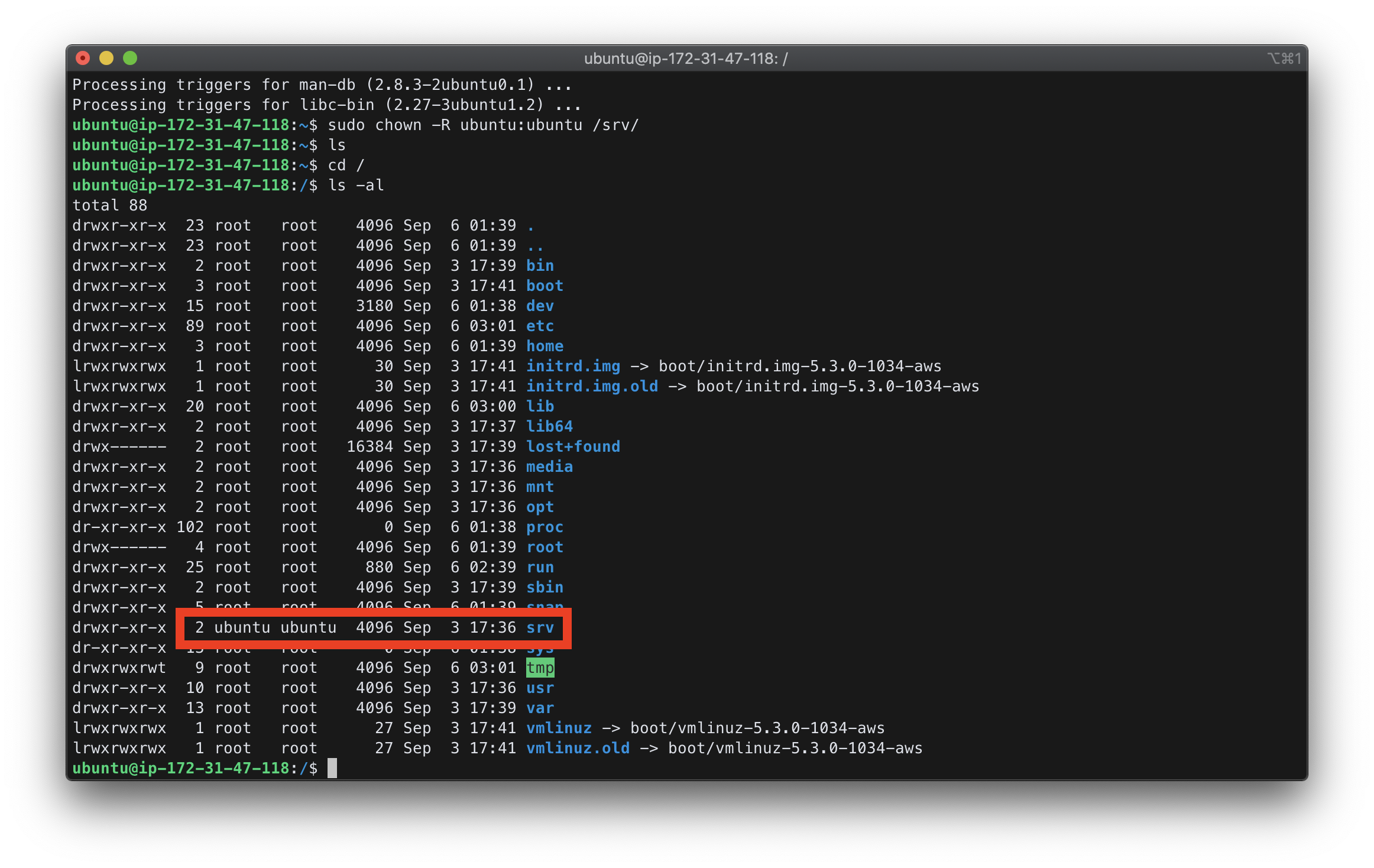Click the initrd.img.old symlink name
1374x868 pixels.
tap(592, 386)
